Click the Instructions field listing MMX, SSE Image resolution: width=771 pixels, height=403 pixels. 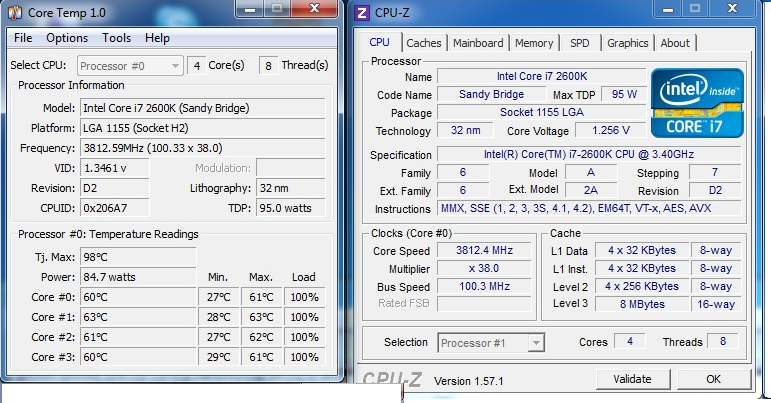pyautogui.click(x=589, y=208)
